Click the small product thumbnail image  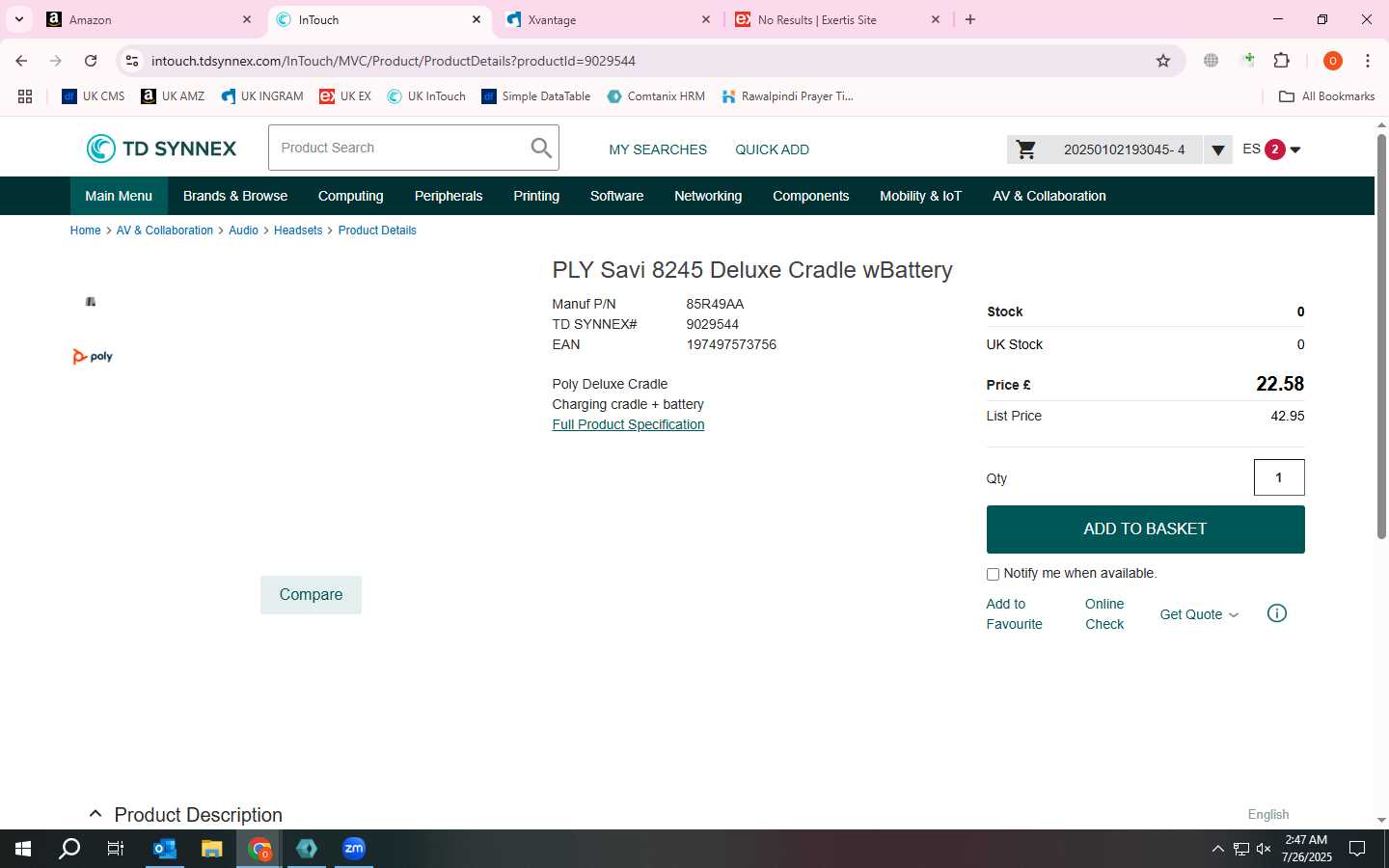click(91, 302)
